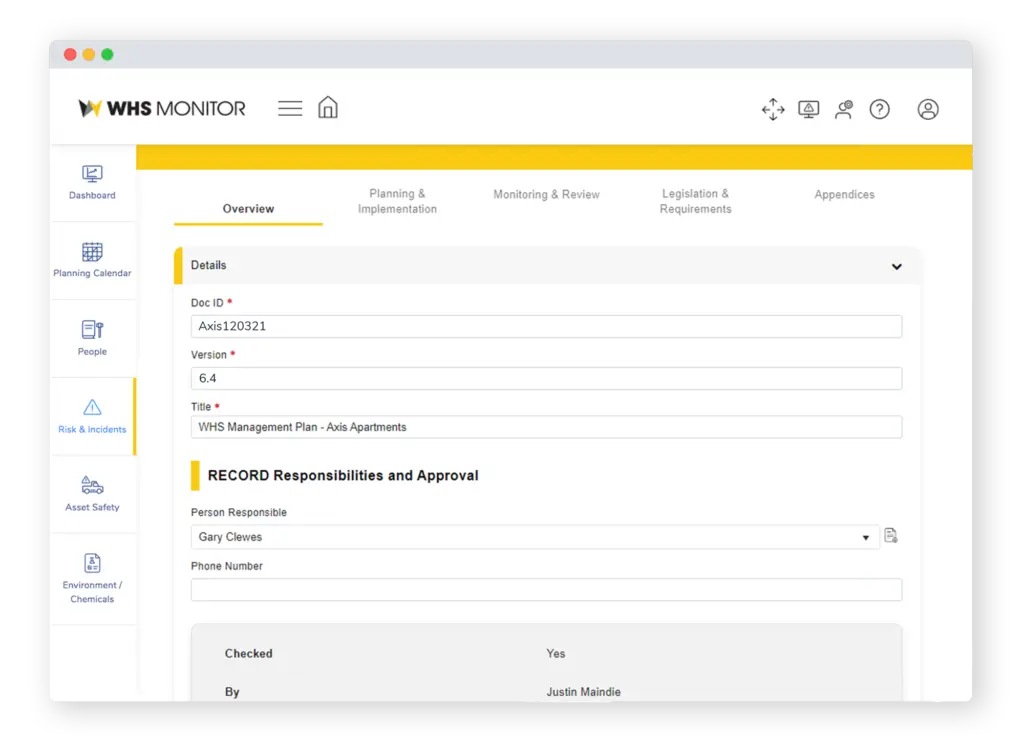This screenshot has height=742, width=1024.
Task: Collapse the Details section chevron
Action: [897, 265]
